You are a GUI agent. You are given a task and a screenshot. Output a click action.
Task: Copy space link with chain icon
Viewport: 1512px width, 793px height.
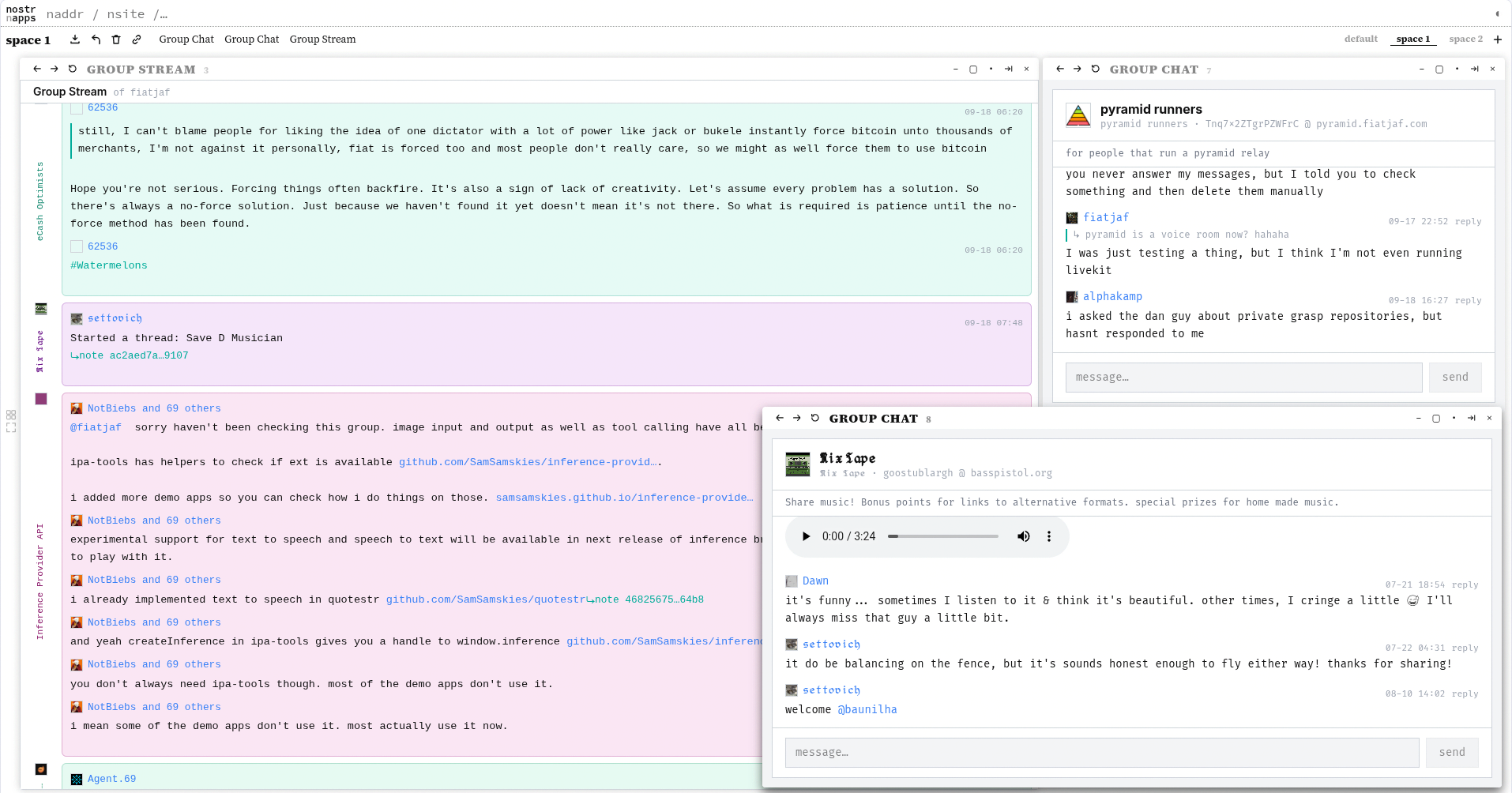(x=137, y=39)
